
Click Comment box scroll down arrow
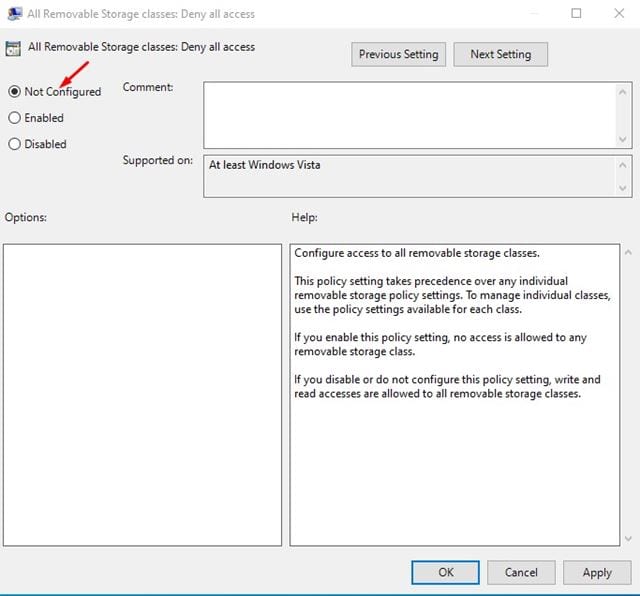pos(624,139)
